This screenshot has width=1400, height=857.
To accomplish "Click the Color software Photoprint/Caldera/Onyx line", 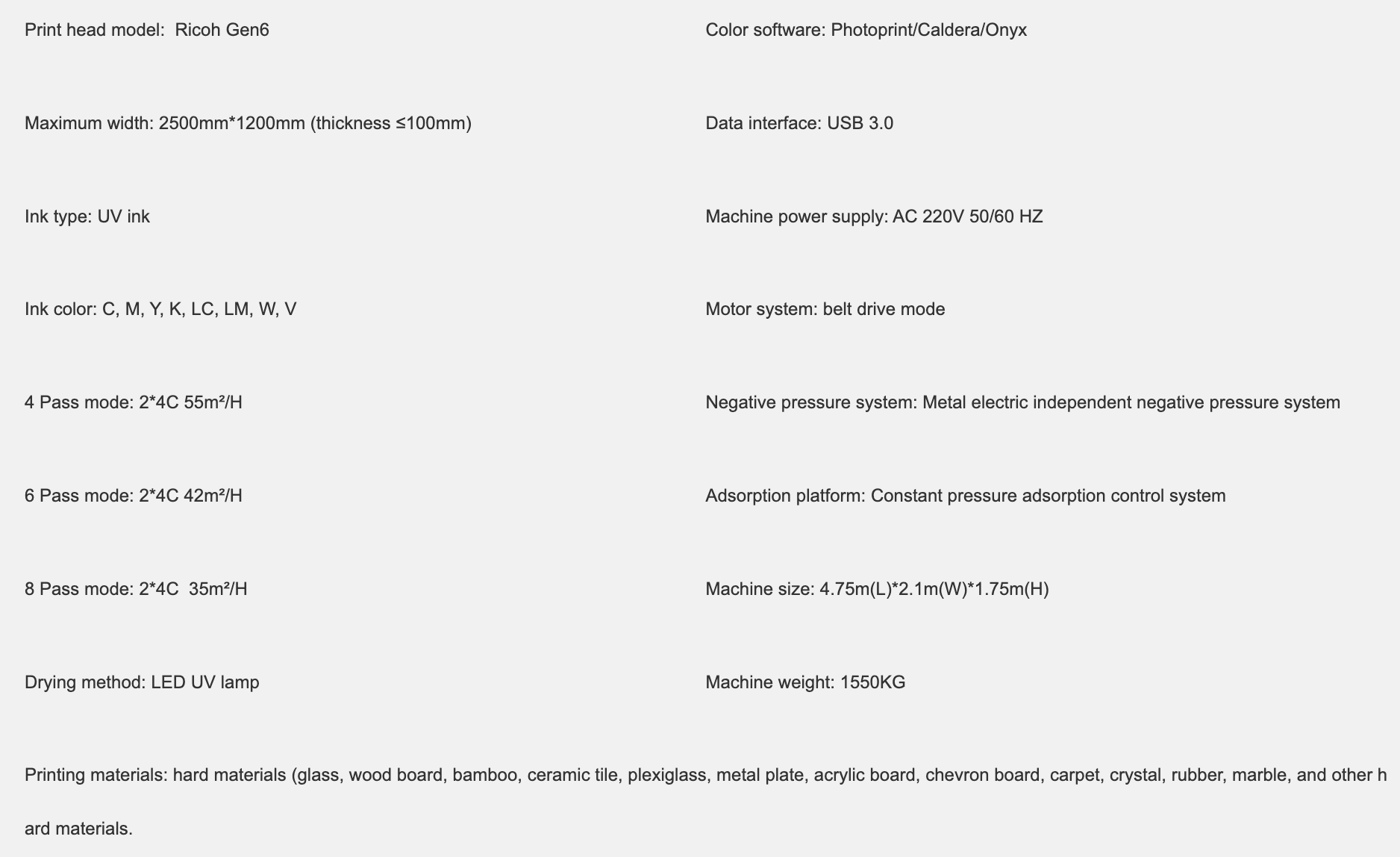I will (866, 30).
